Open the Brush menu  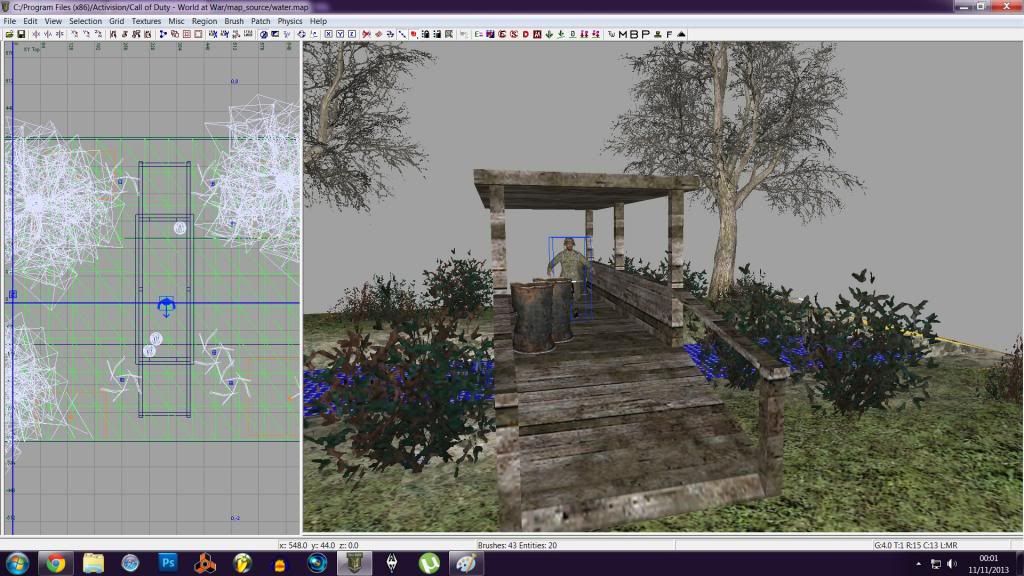(x=234, y=21)
